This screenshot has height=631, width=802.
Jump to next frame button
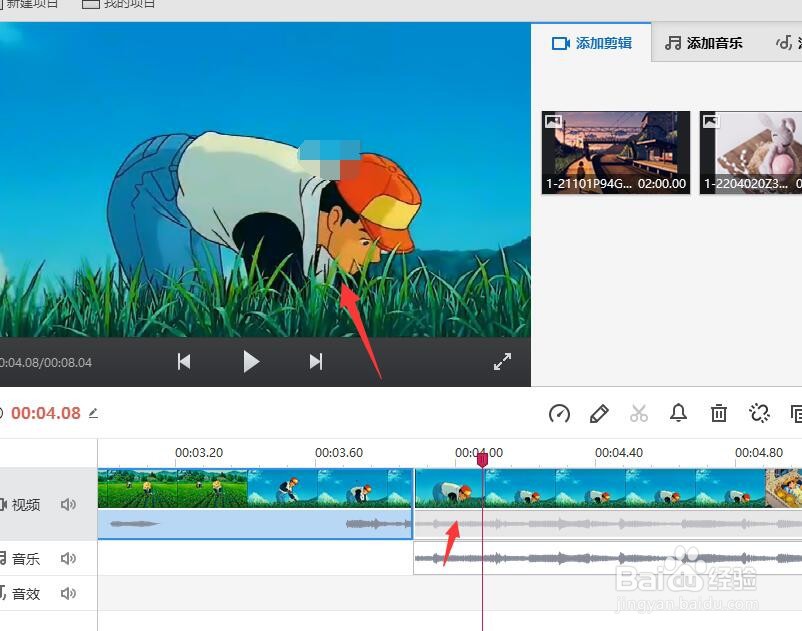coord(316,362)
